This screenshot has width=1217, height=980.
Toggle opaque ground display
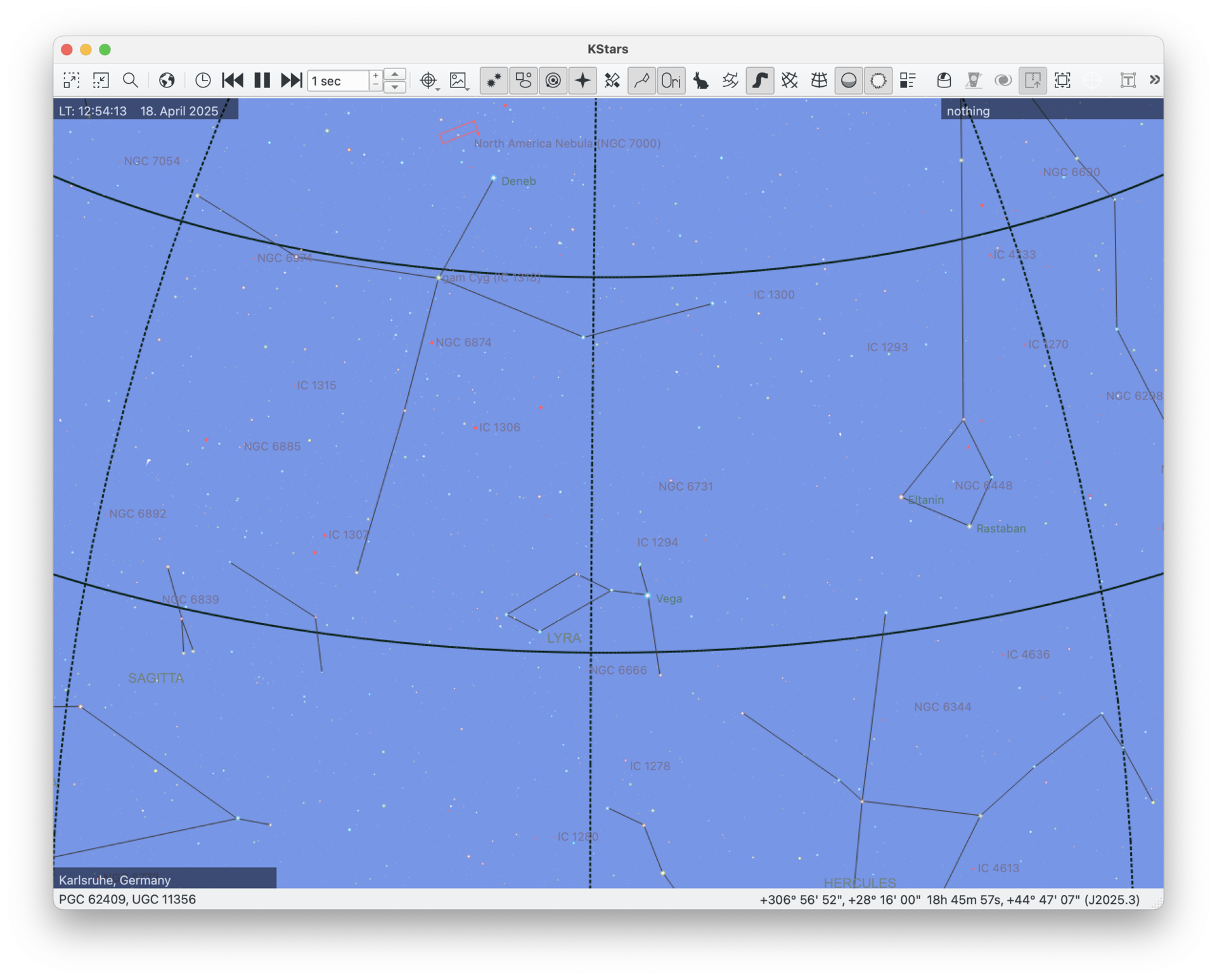[848, 81]
